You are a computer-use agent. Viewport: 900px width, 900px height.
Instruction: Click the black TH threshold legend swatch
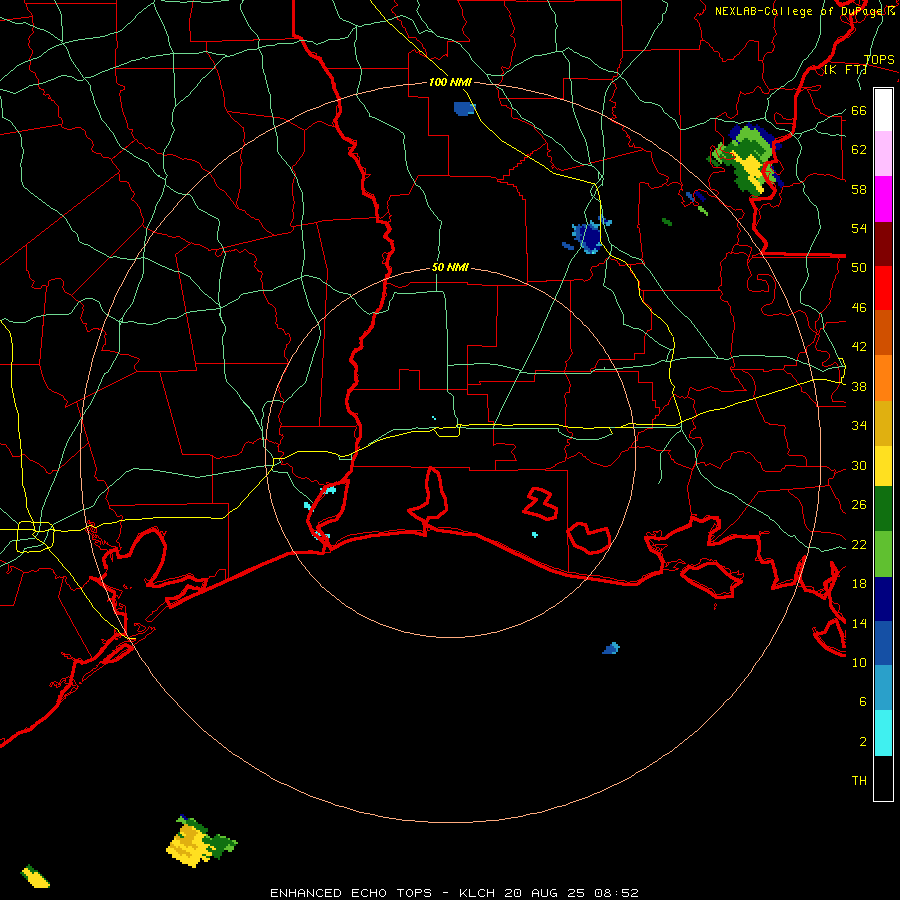[x=883, y=778]
